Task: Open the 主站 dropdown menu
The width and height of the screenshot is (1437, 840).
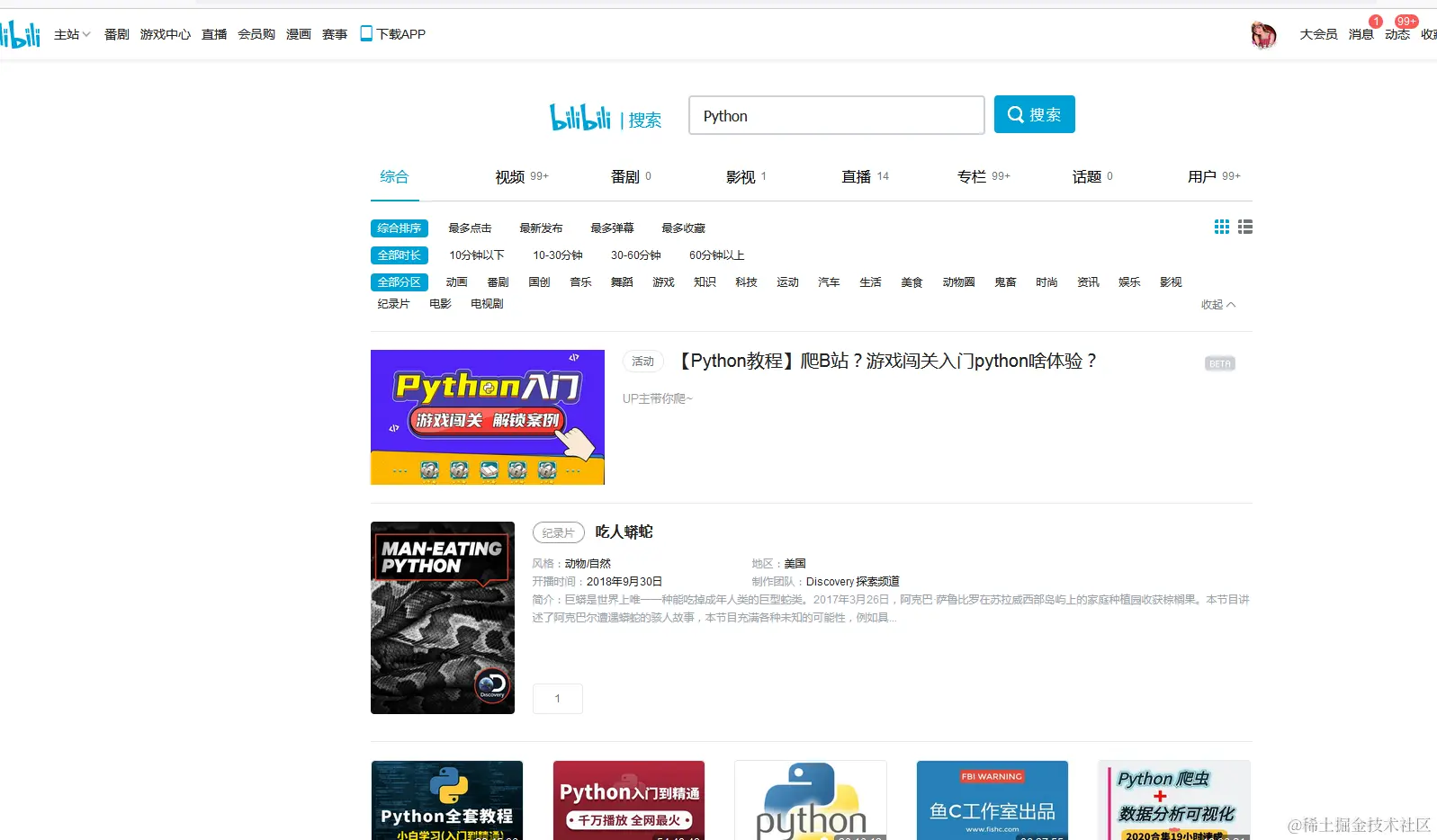Action: (72, 34)
